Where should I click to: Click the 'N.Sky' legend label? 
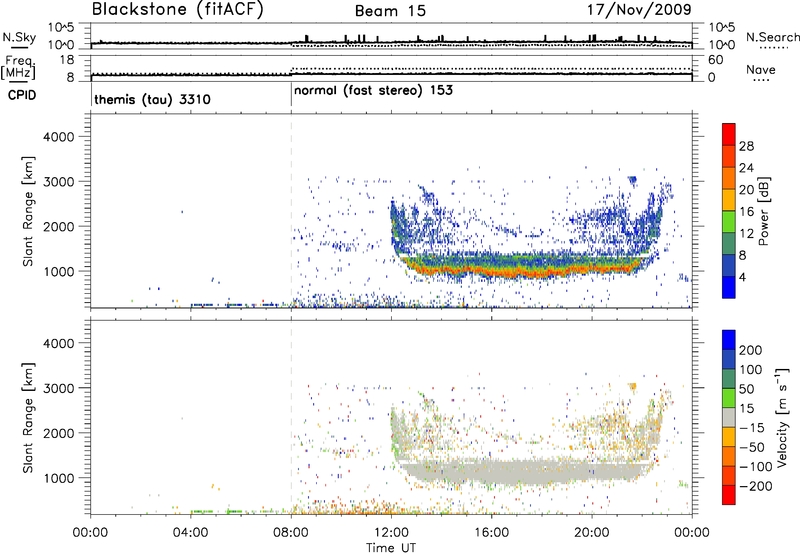click(x=19, y=37)
